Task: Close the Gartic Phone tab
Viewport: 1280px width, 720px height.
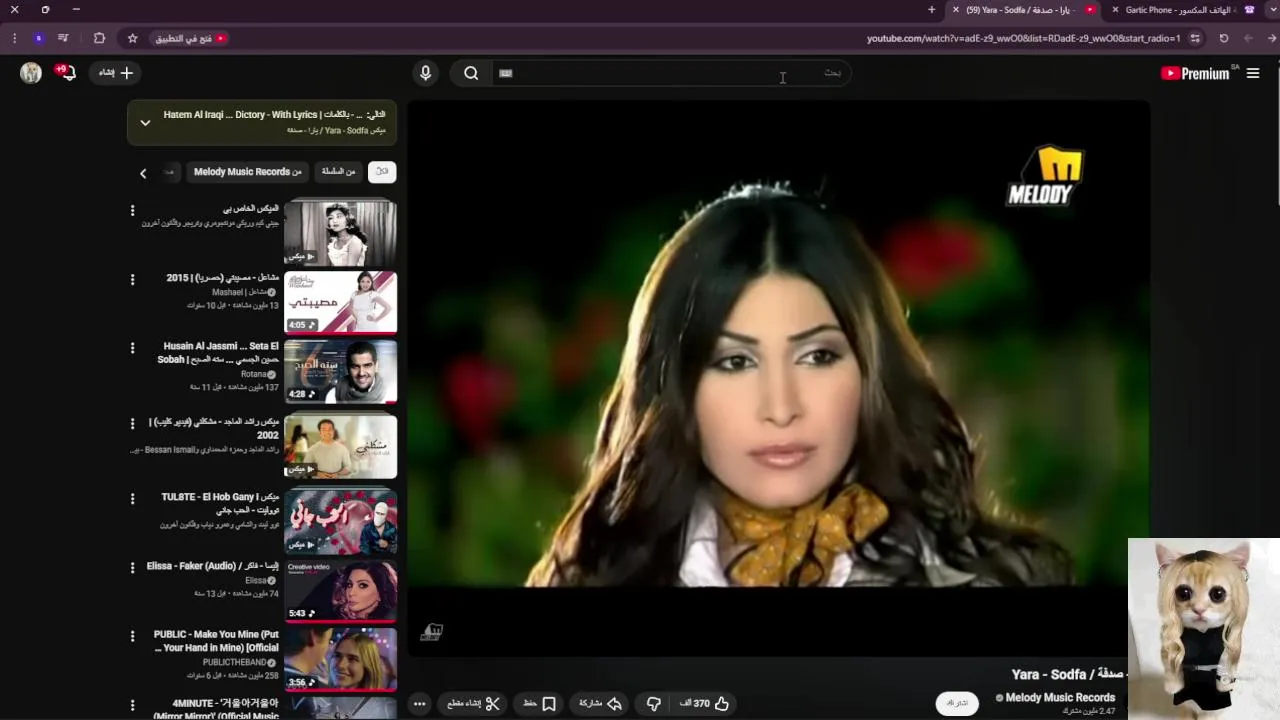Action: coord(1115,10)
